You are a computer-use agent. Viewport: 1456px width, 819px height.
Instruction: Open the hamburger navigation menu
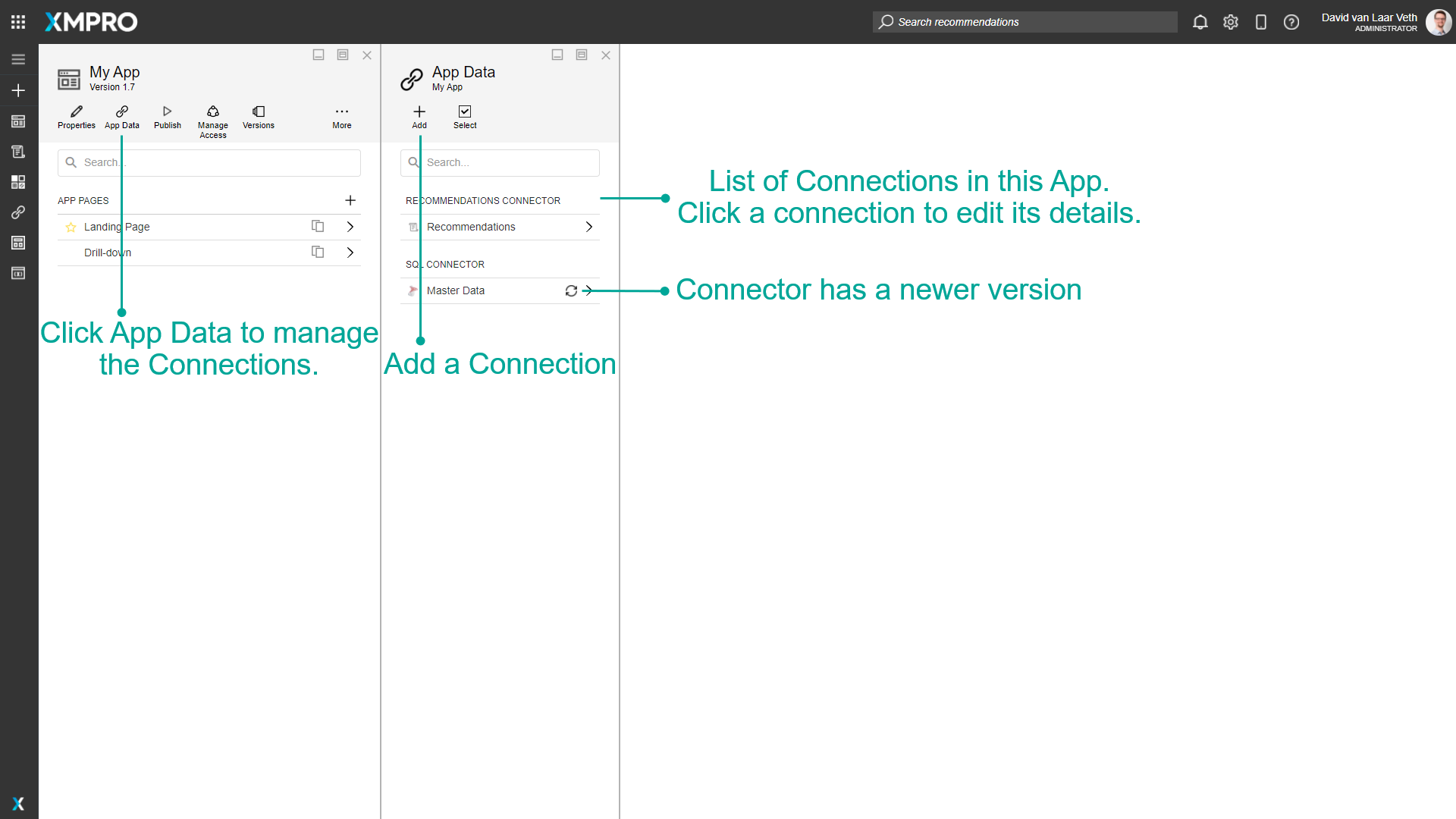point(18,58)
